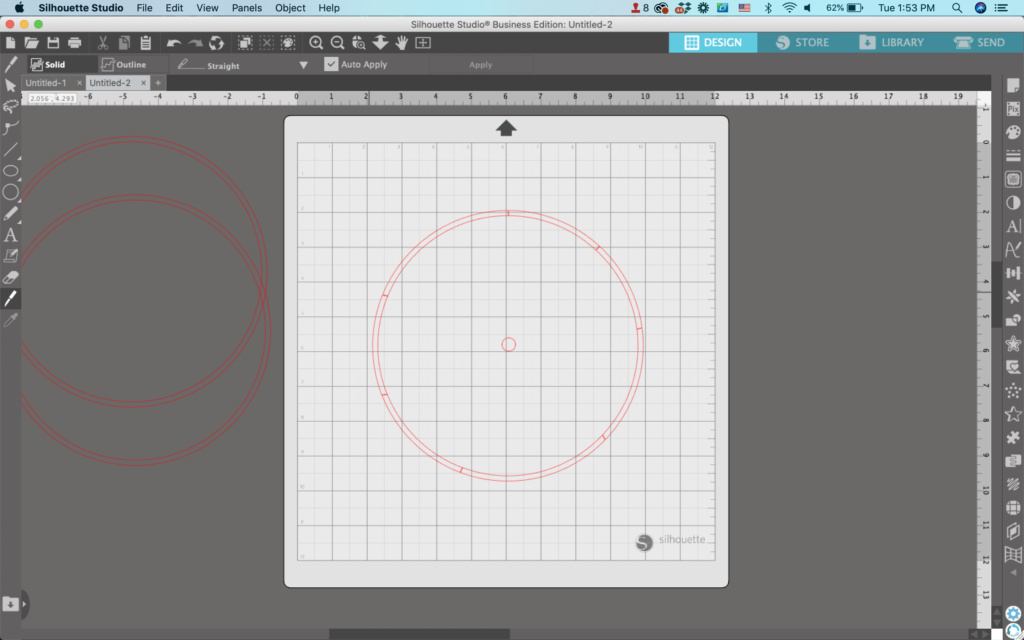Viewport: 1024px width, 640px height.
Task: Open the Page Setup panel
Action: [1013, 86]
